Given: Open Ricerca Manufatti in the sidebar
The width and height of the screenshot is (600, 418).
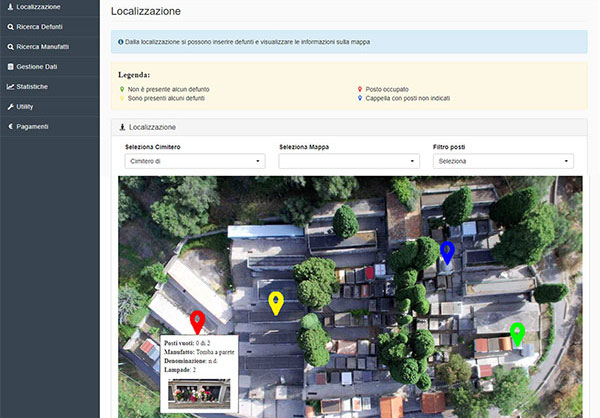Looking at the screenshot, I should coord(50,47).
